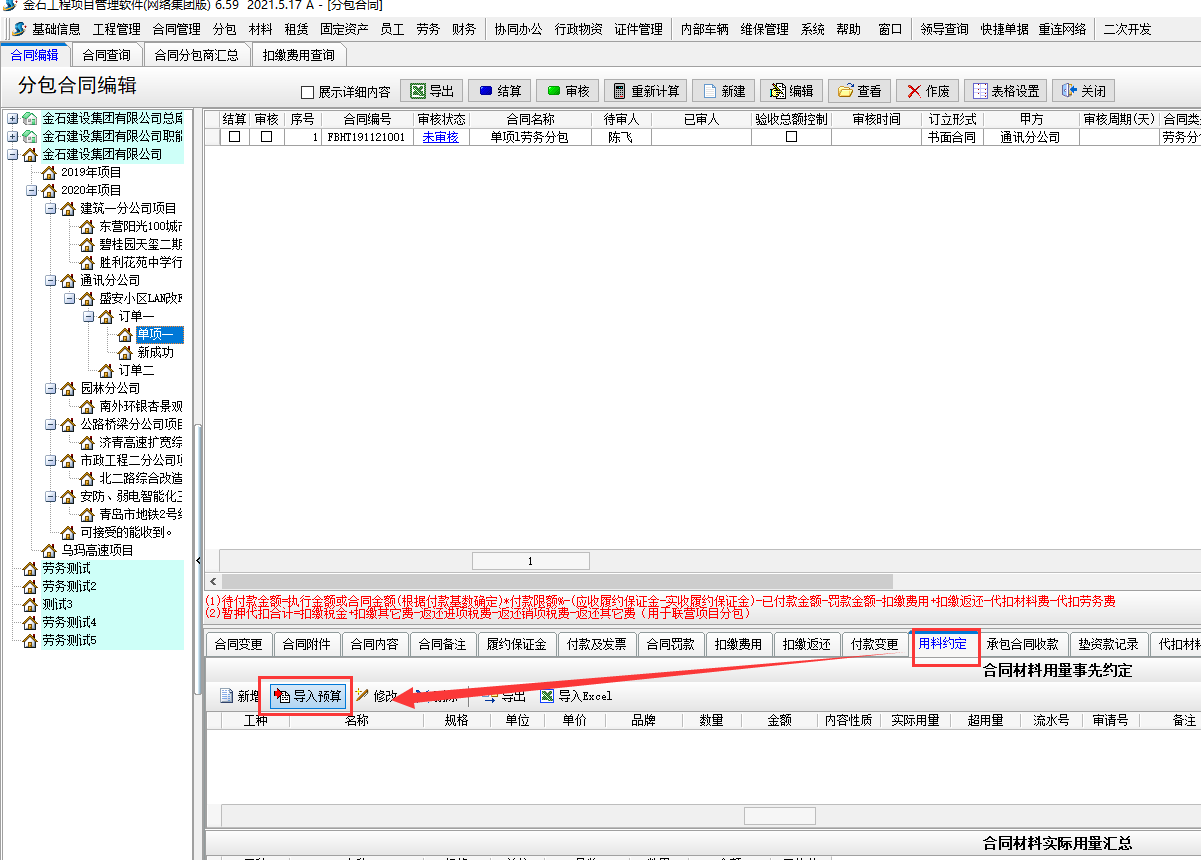This screenshot has height=860, width=1201.
Task: Select the 2019年项目 tree node
Action: coord(91,172)
